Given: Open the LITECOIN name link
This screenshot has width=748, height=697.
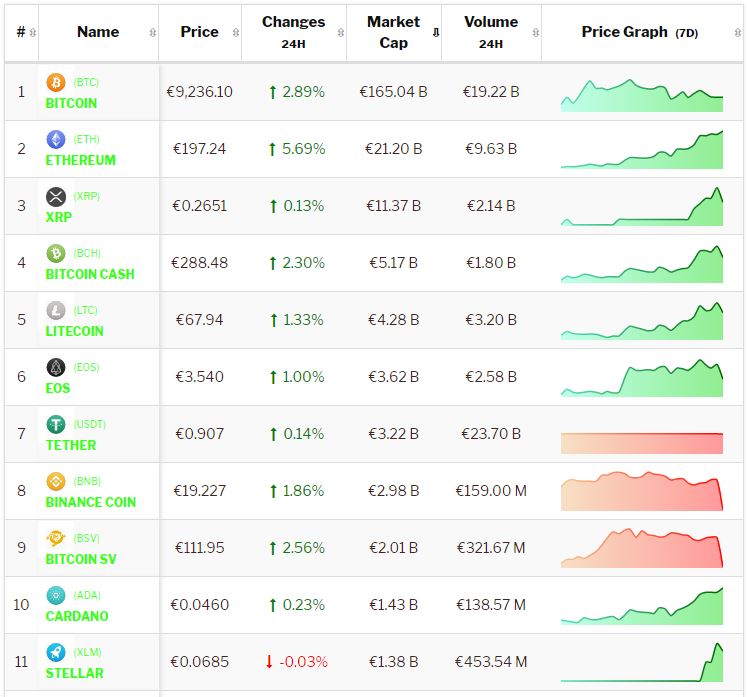Looking at the screenshot, I should [74, 331].
